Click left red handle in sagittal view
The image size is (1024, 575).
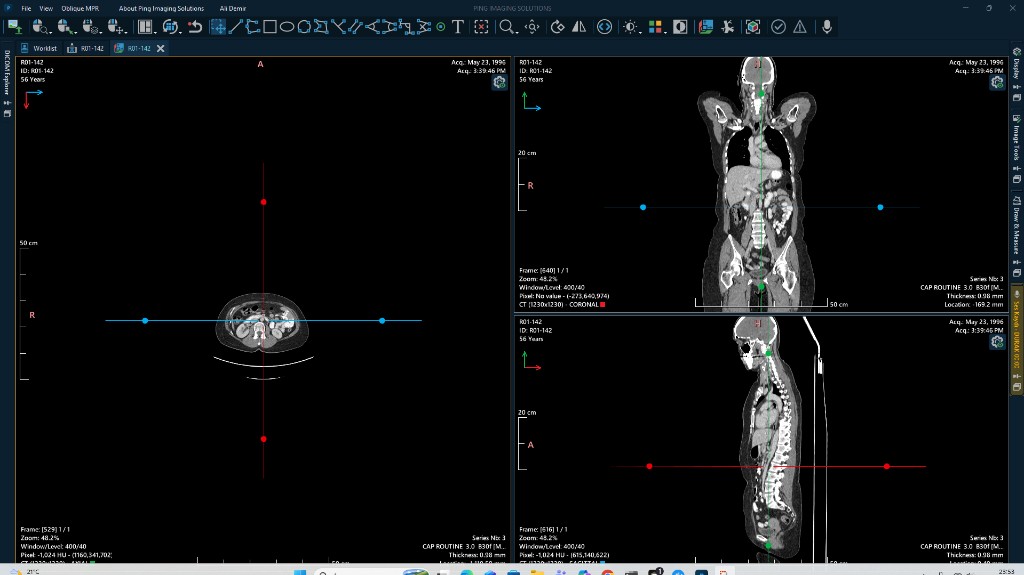tap(649, 467)
